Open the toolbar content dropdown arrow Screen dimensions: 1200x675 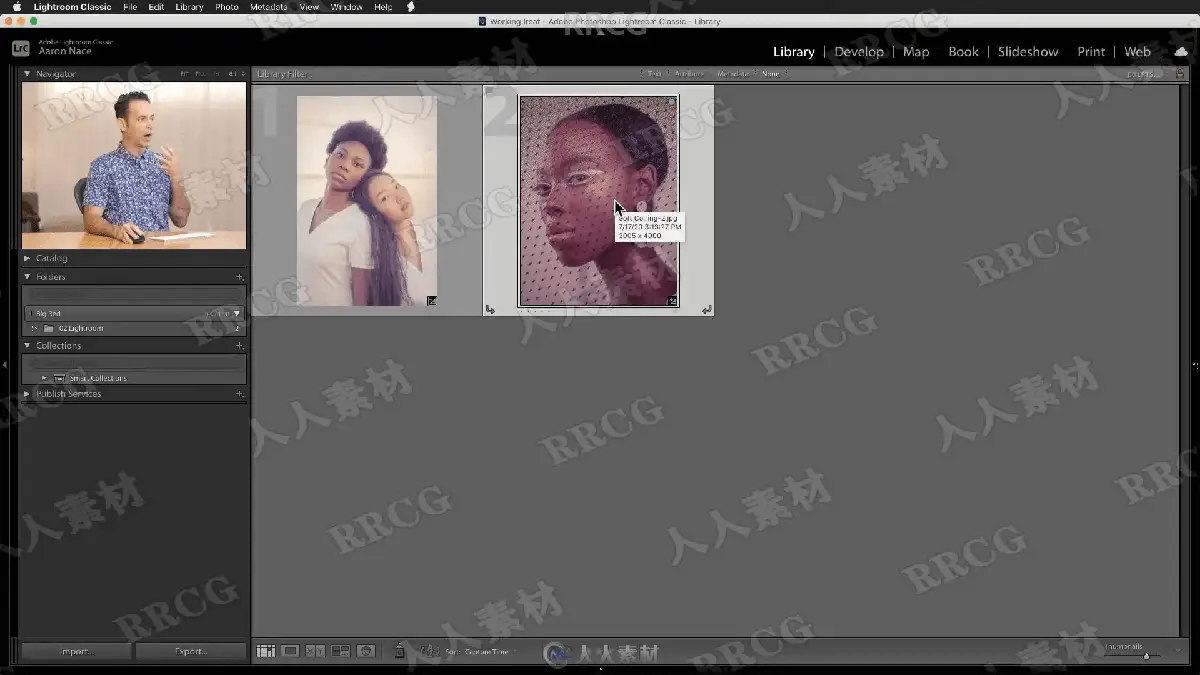coord(1179,651)
